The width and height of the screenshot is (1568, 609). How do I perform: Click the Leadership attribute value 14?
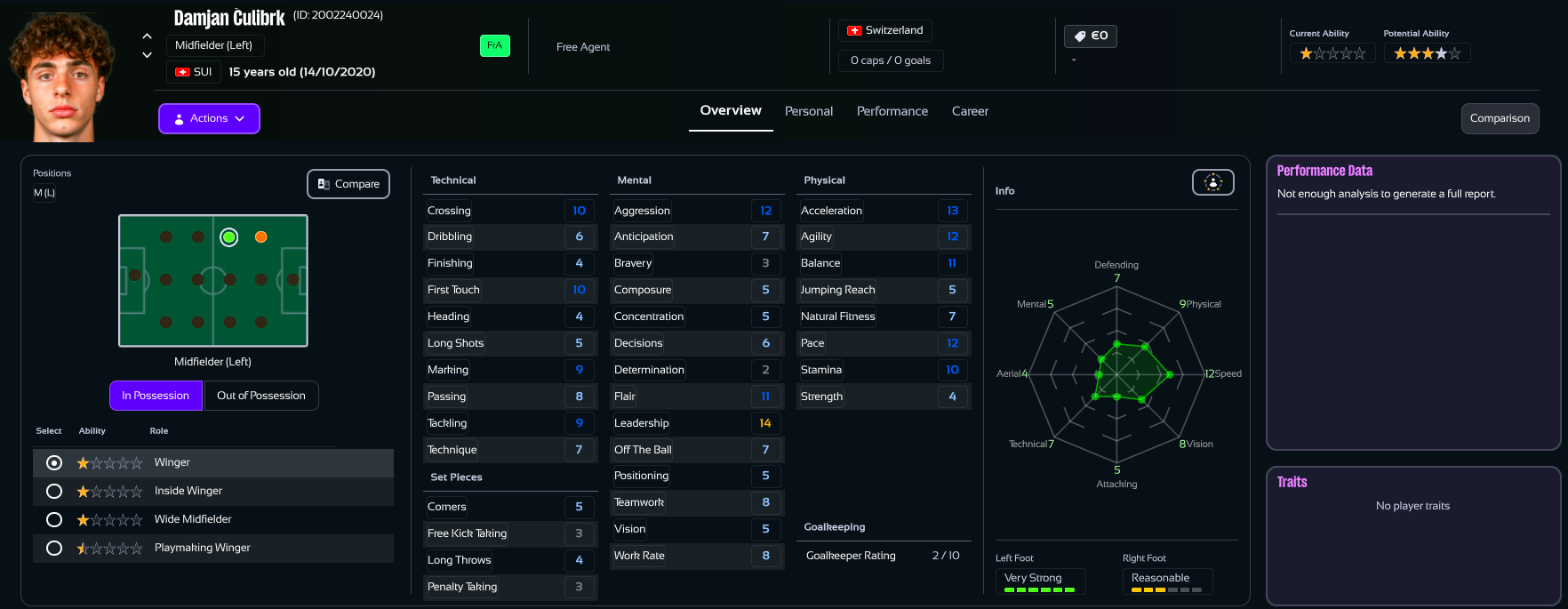point(765,423)
